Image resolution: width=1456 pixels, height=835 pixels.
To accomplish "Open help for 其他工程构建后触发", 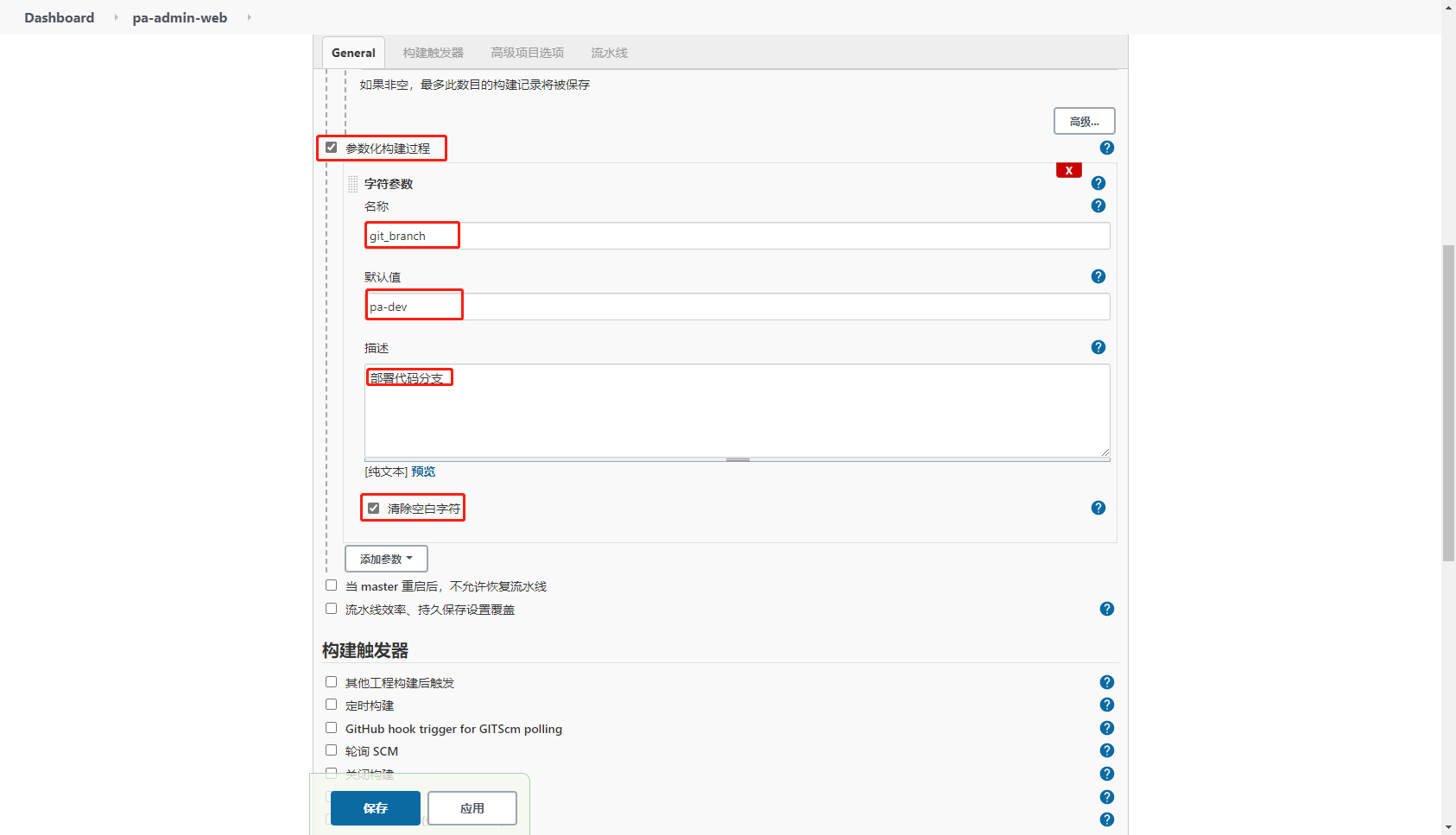I will pos(1106,682).
